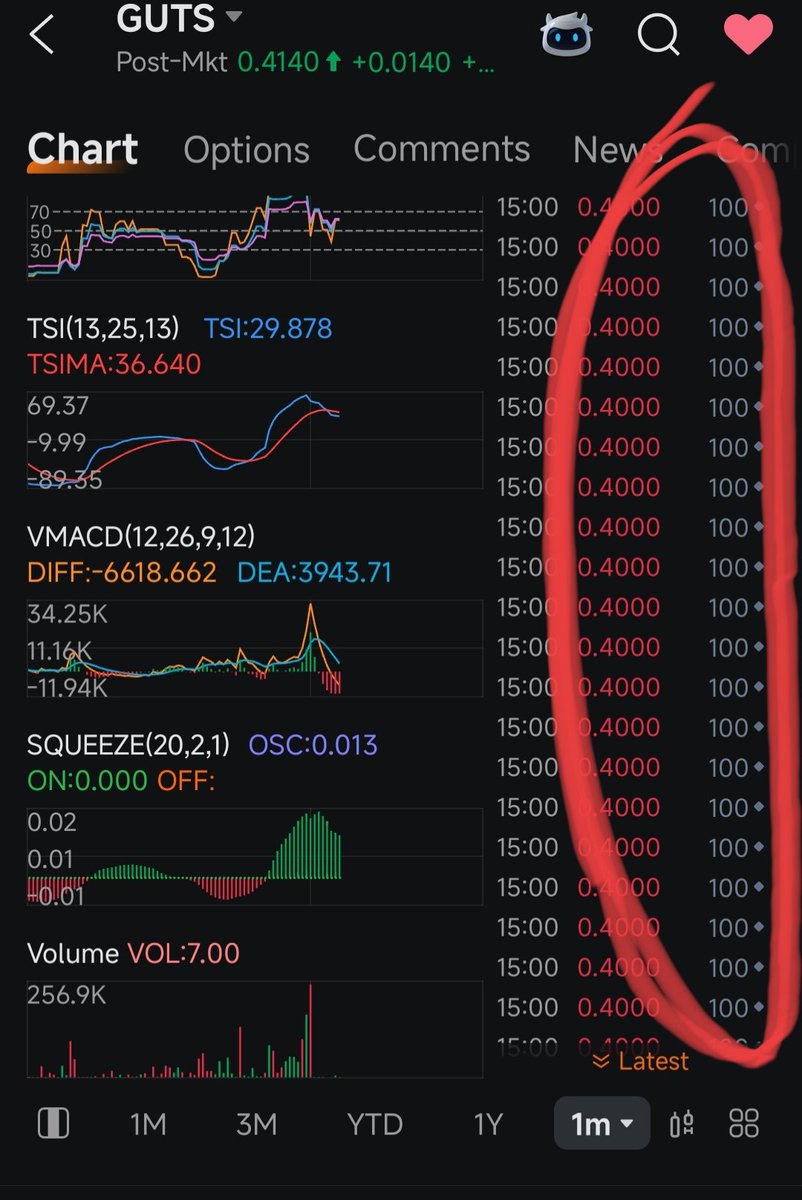Switch to the News tab
This screenshot has height=1200, width=802.
(616, 149)
